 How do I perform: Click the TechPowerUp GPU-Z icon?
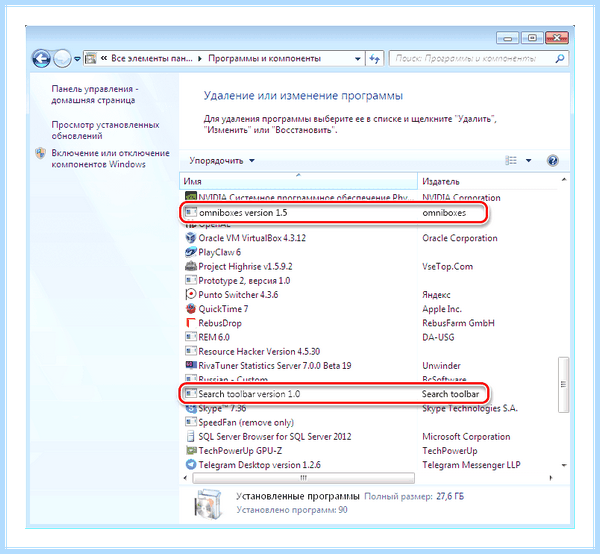pos(191,450)
